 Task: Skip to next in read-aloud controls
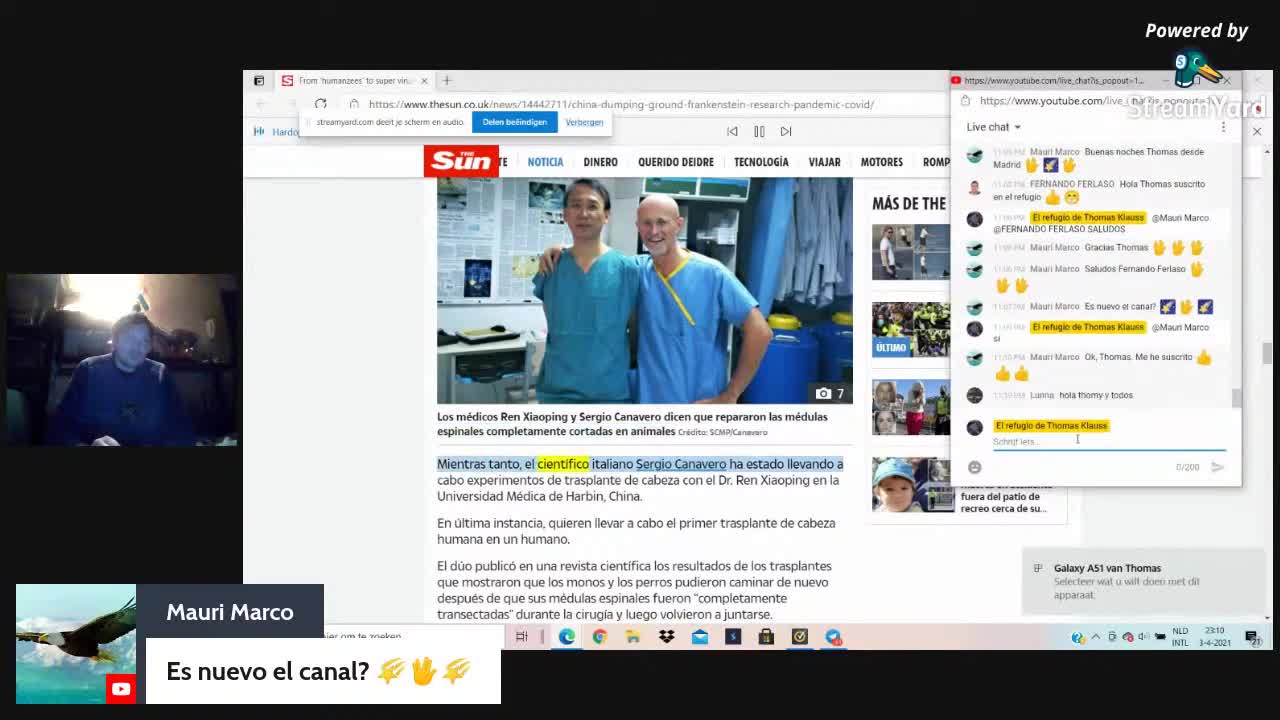click(x=786, y=131)
